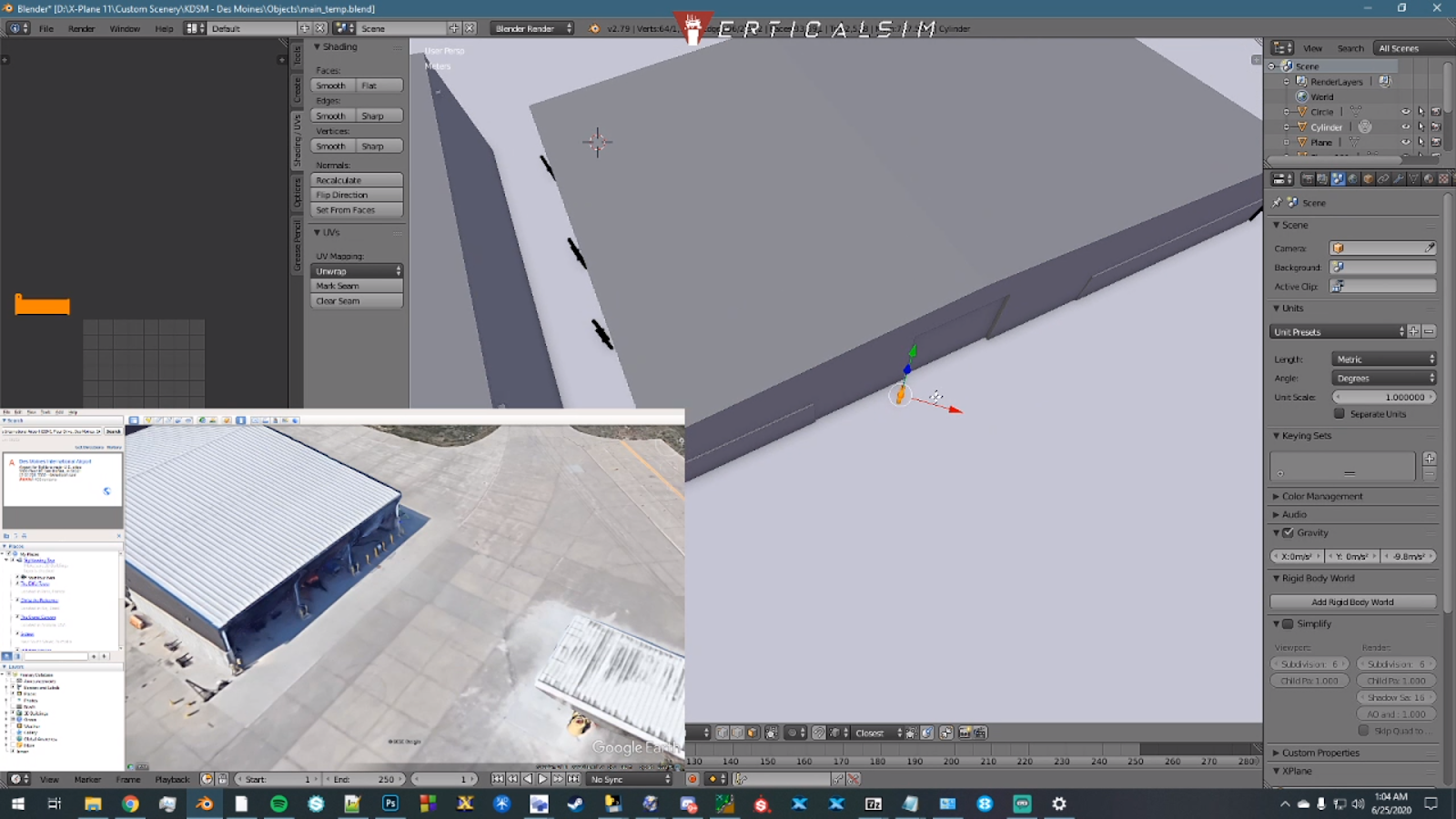The width and height of the screenshot is (1456, 819).
Task: Click the timeline End frame field
Action: point(366,779)
